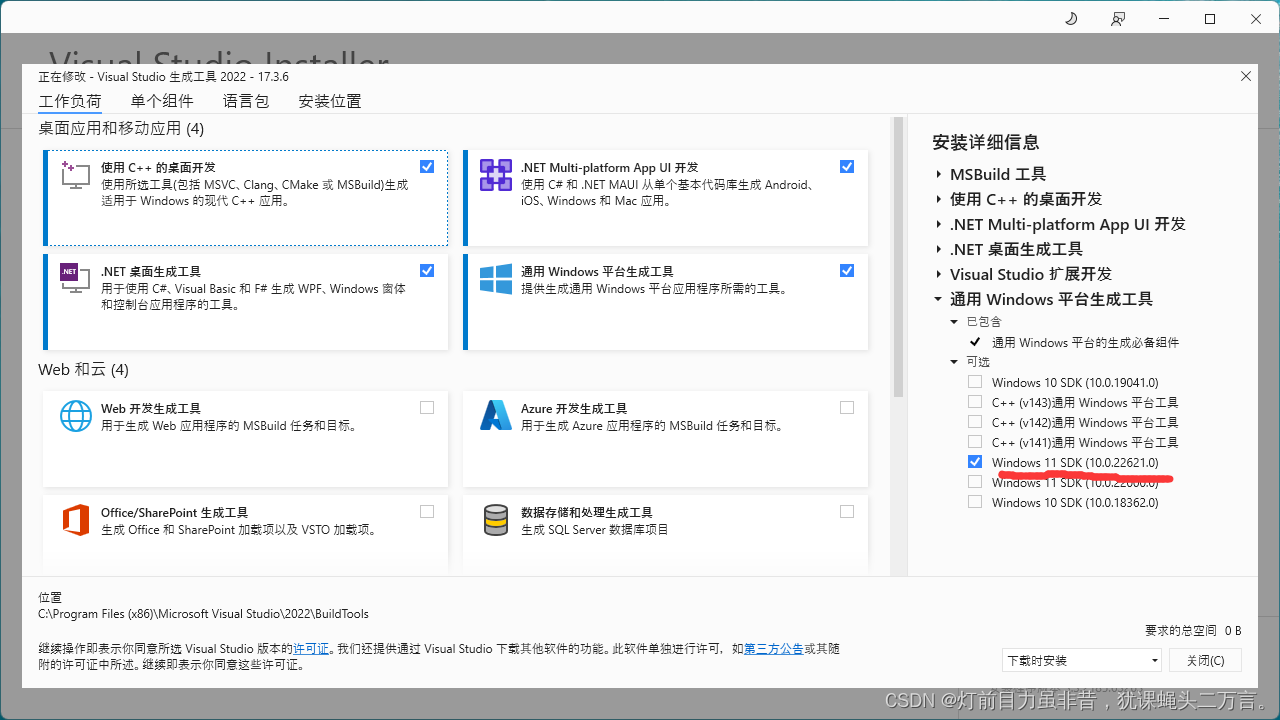Uncheck the .NET Multi-platform App UI workload
Image resolution: width=1280 pixels, height=720 pixels.
pyautogui.click(x=847, y=167)
